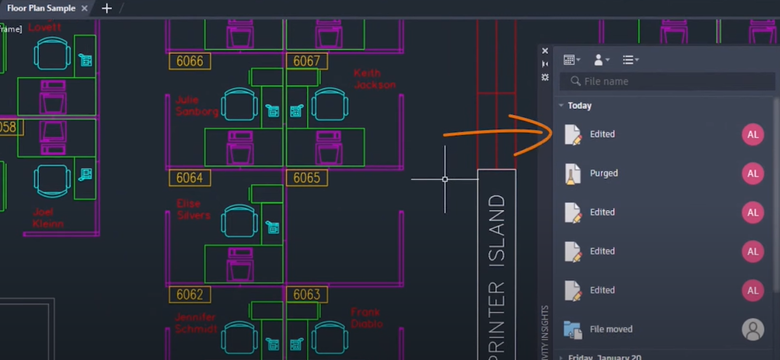Select the Julie Sanborg name label

click(196, 106)
